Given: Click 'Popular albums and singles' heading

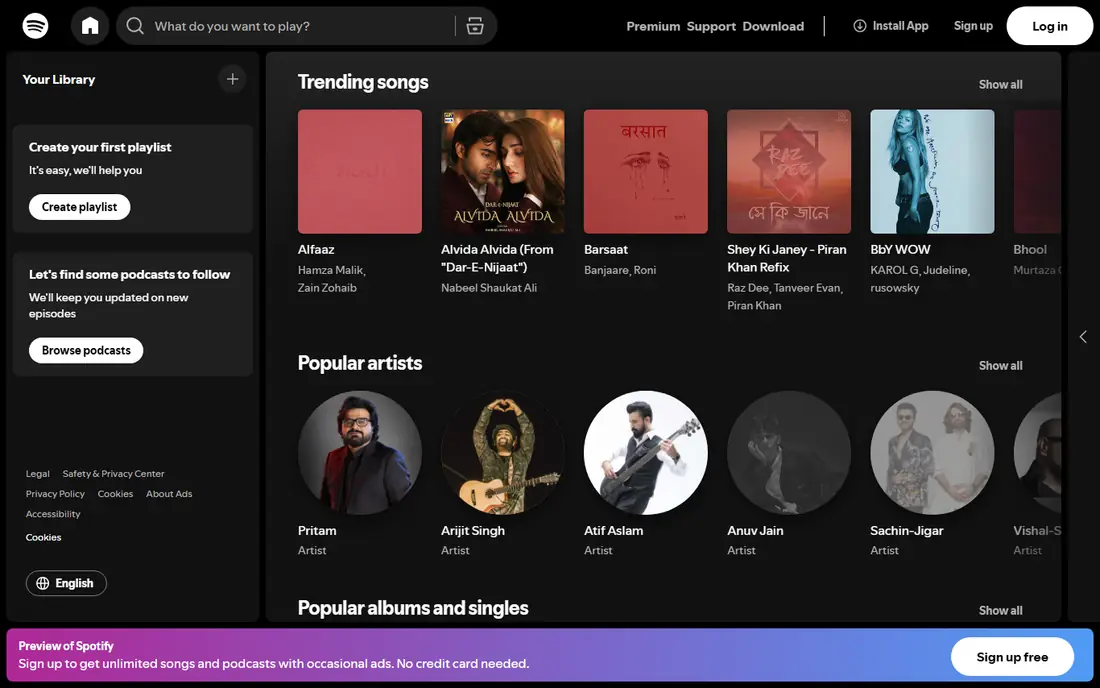Looking at the screenshot, I should click(x=413, y=608).
